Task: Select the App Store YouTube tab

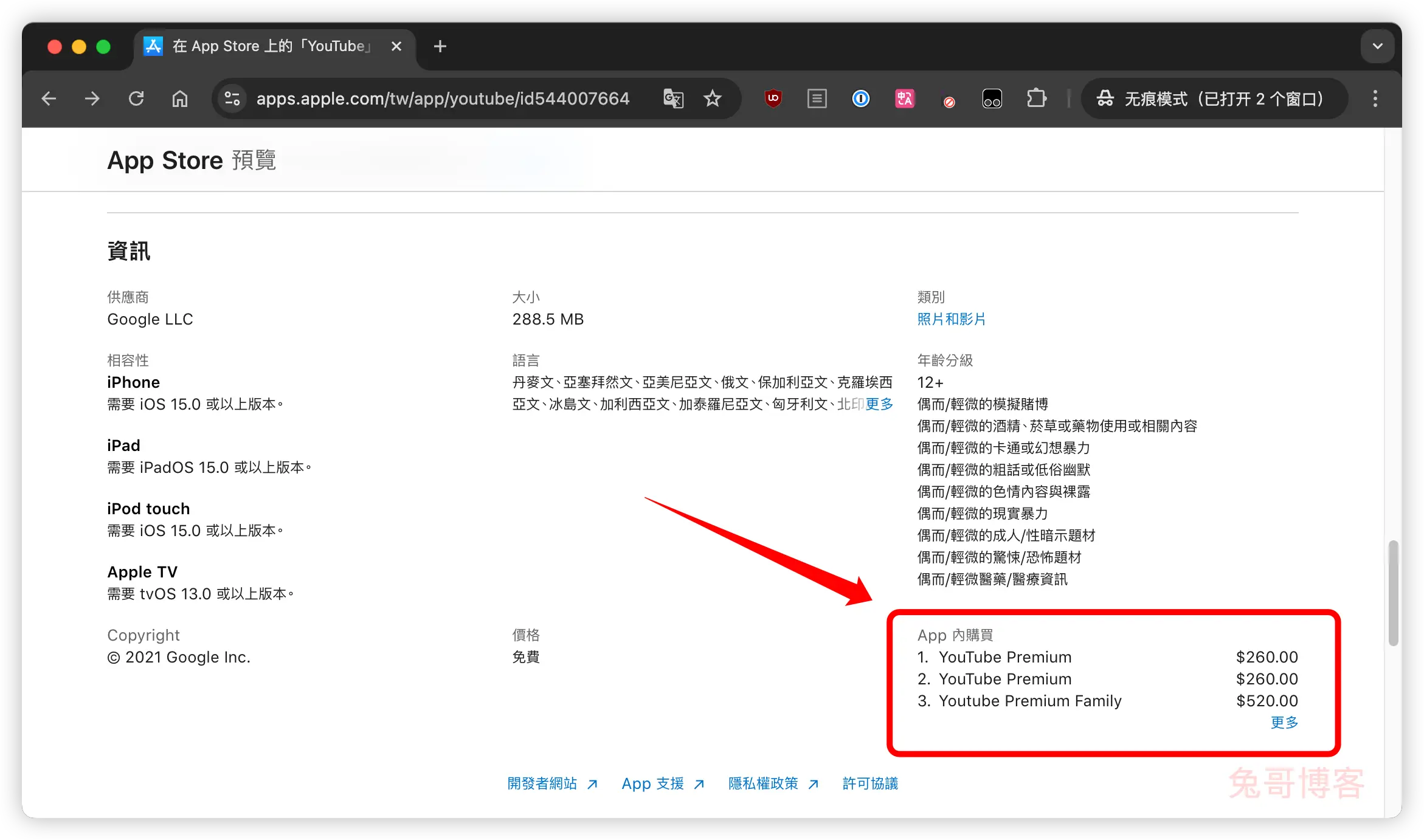Action: [271, 46]
